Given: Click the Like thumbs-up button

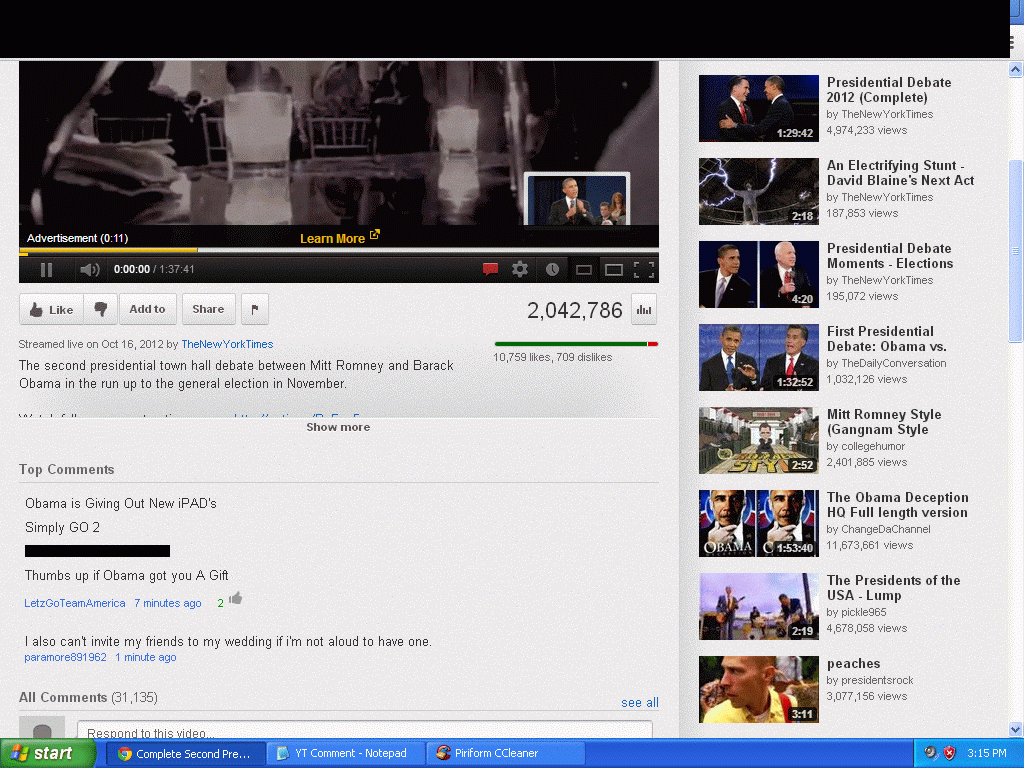Looking at the screenshot, I should pos(52,310).
